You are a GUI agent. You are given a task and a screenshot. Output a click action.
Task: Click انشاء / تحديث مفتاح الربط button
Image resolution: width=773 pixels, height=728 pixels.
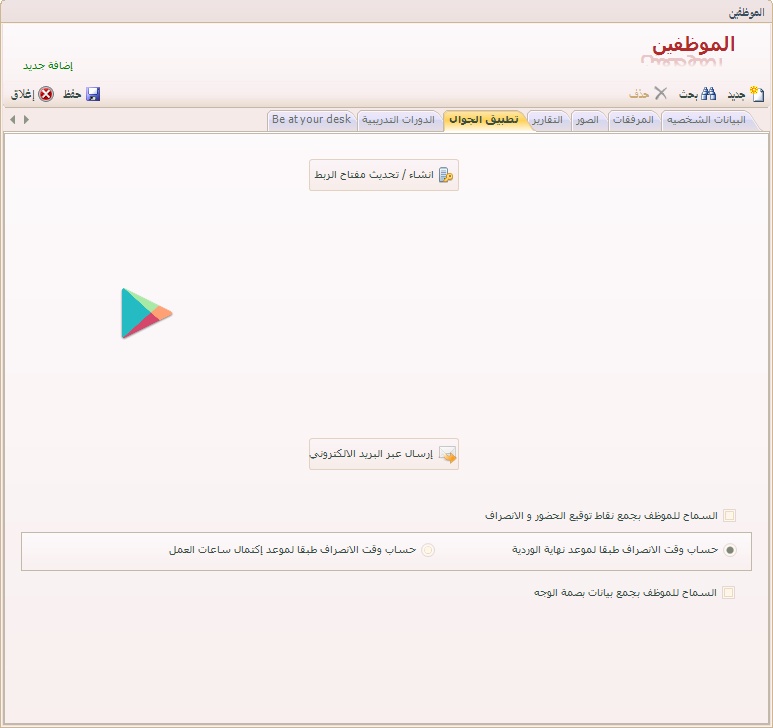(384, 175)
